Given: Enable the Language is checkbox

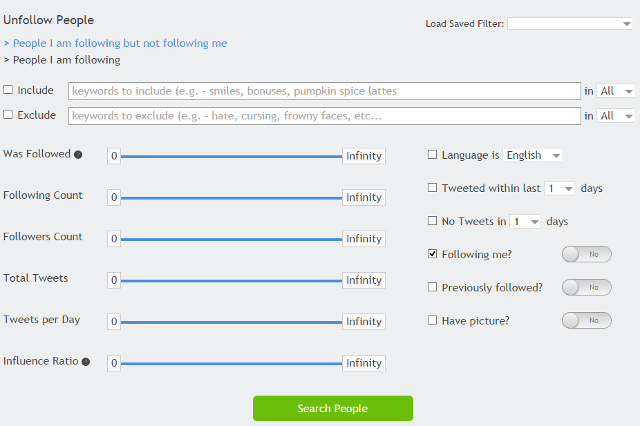Looking at the screenshot, I should 432,155.
